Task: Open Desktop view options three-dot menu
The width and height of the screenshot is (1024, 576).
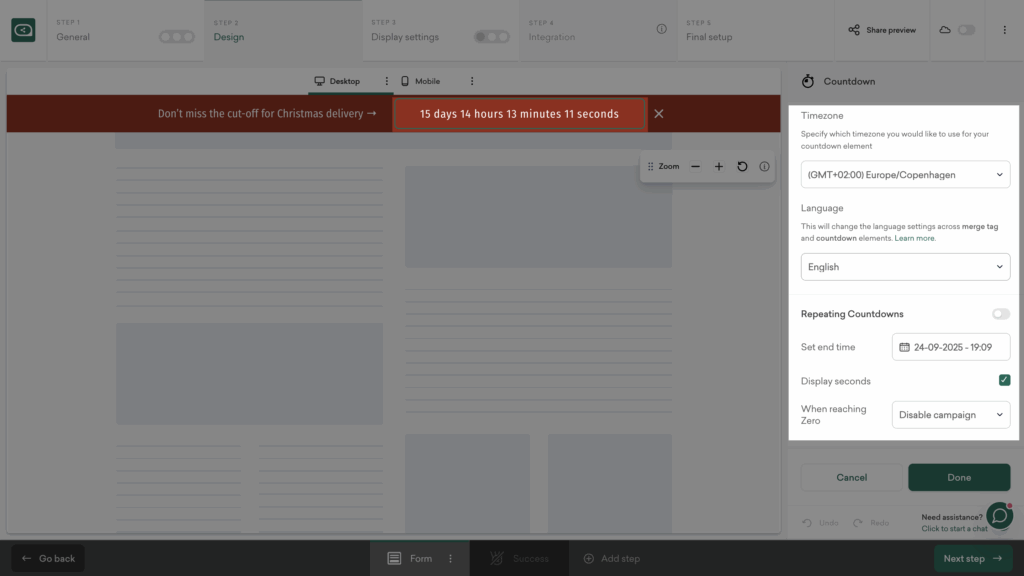Action: coord(387,81)
